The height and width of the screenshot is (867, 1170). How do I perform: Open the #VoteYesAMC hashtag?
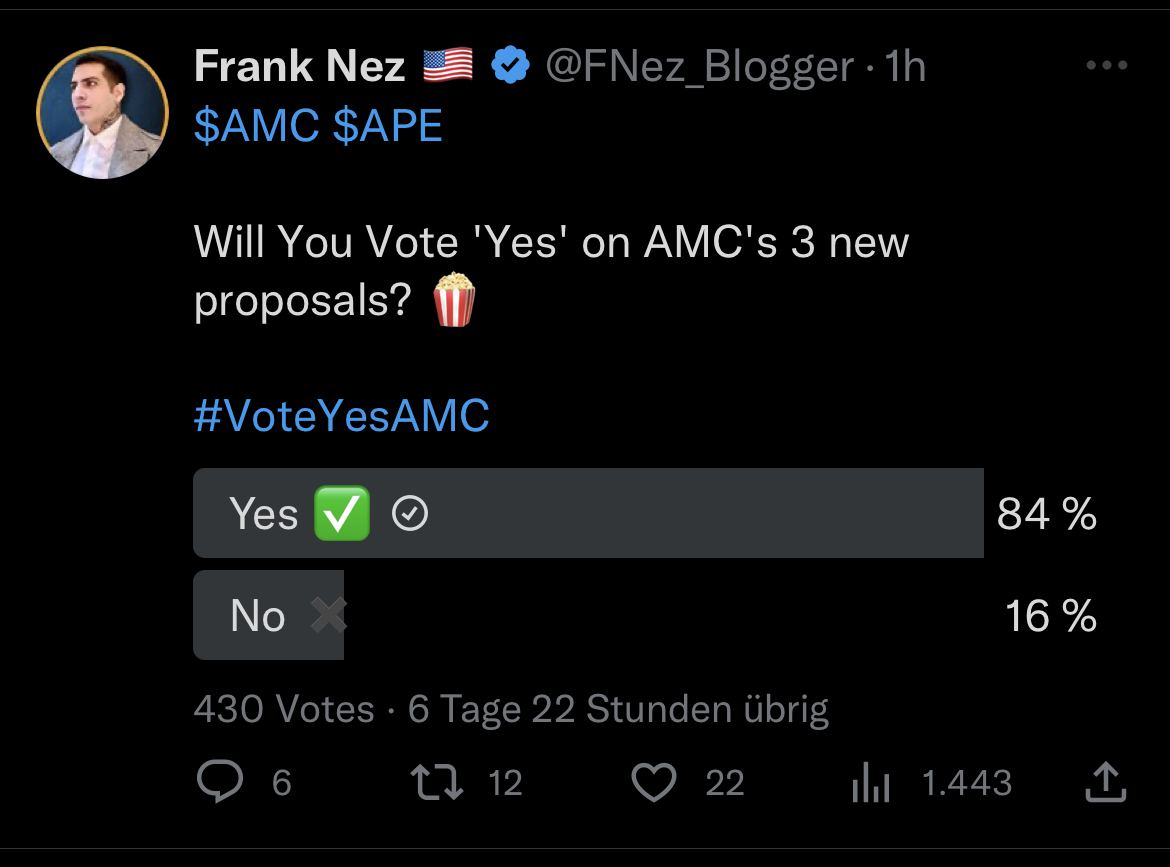[x=341, y=415]
